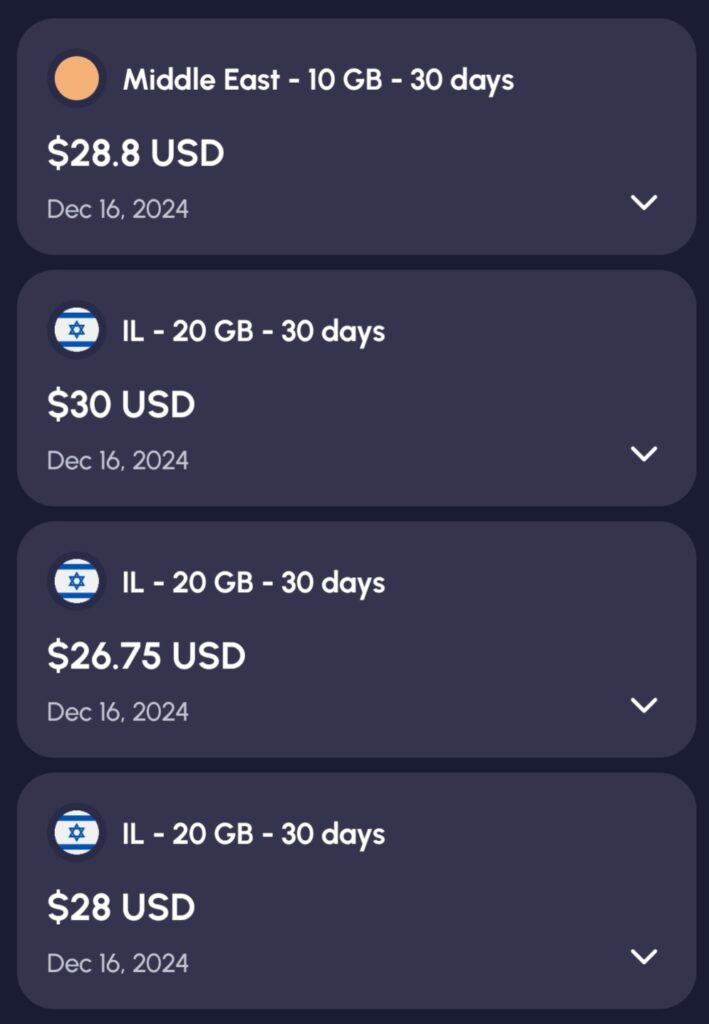
Task: Open the chevron on the $26.75 USD order
Action: point(644,705)
